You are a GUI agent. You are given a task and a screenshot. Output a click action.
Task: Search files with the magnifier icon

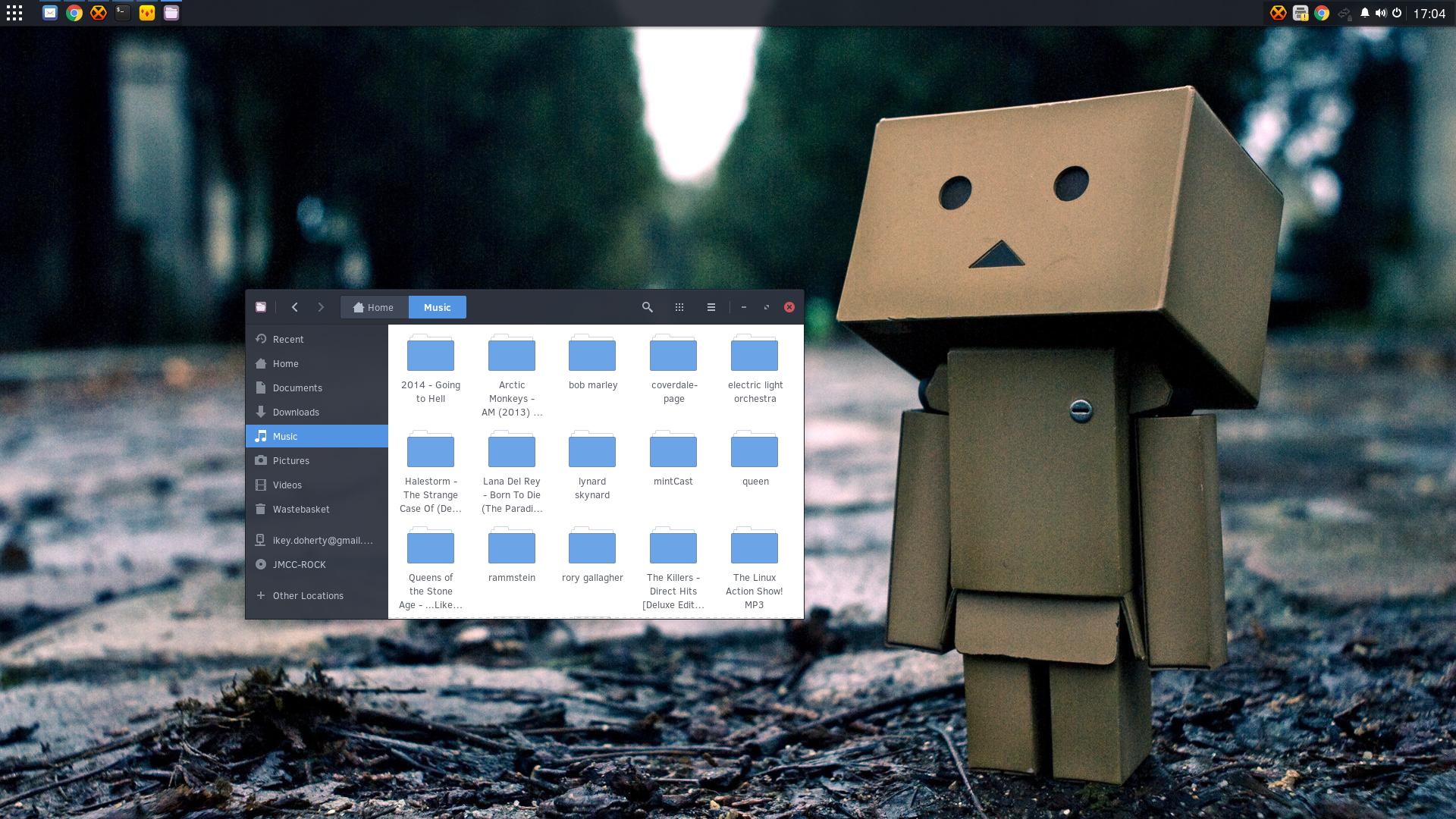[648, 307]
